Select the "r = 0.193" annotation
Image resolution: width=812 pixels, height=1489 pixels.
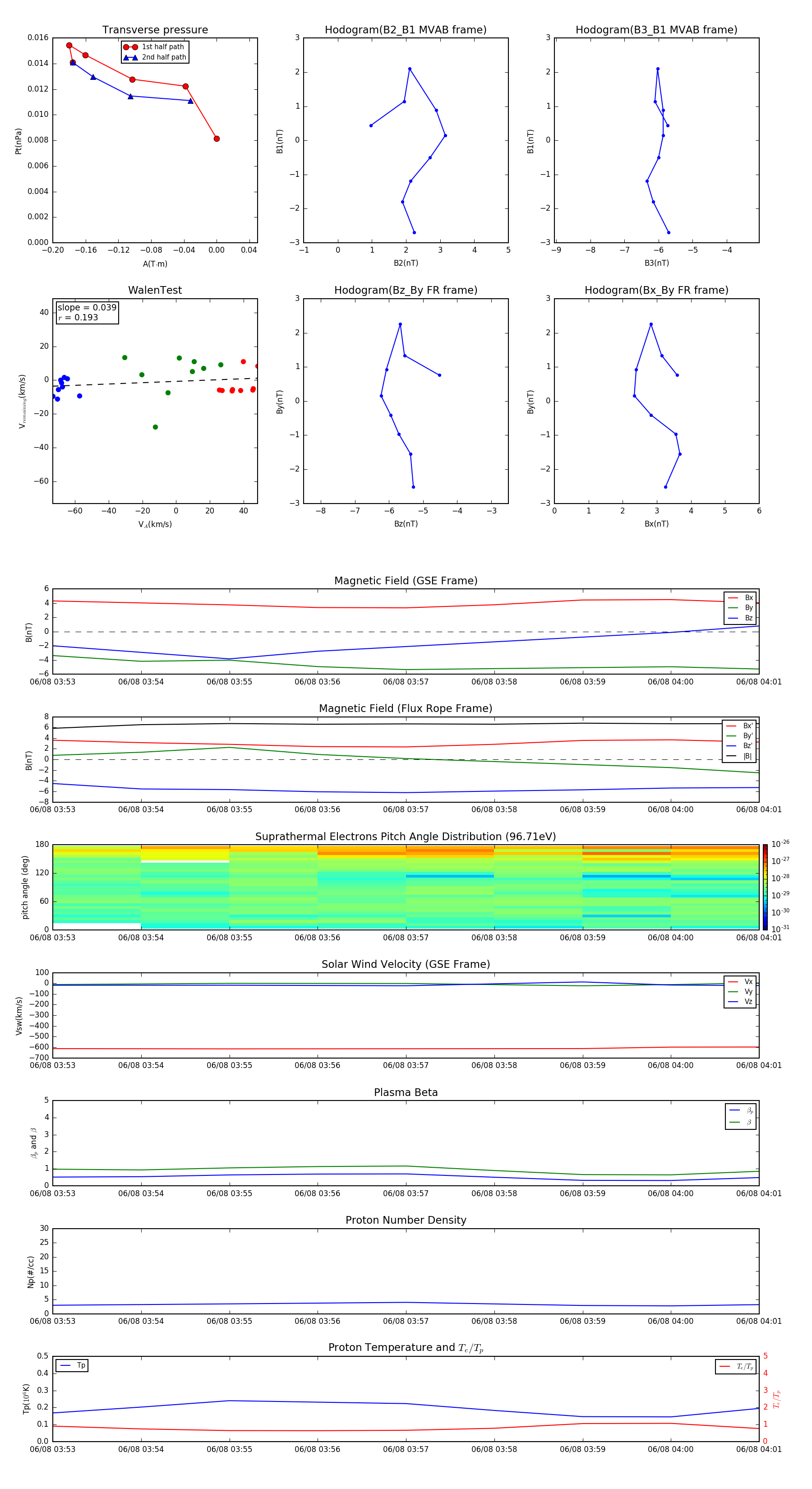(x=78, y=317)
